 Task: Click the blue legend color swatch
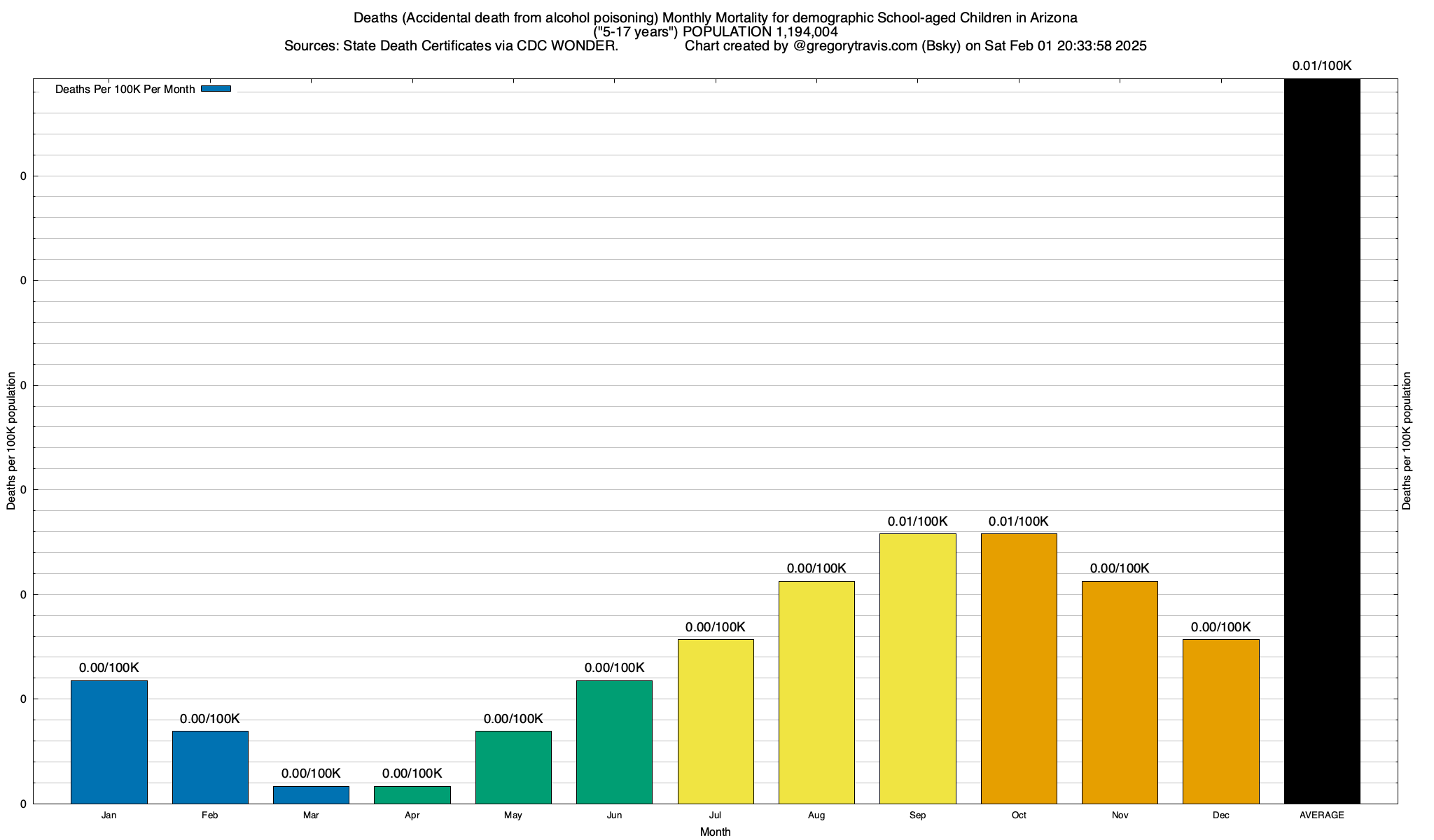[216, 89]
